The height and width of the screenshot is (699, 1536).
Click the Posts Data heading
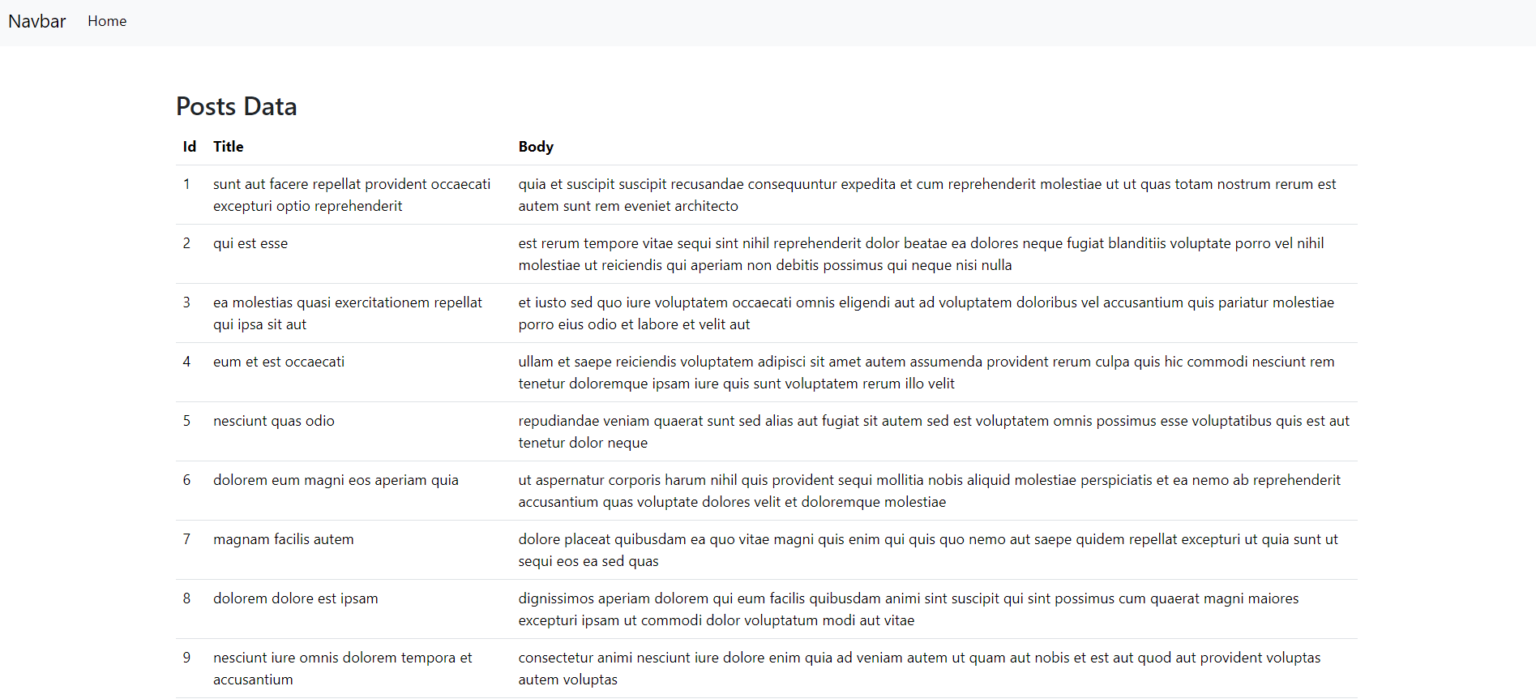(236, 106)
